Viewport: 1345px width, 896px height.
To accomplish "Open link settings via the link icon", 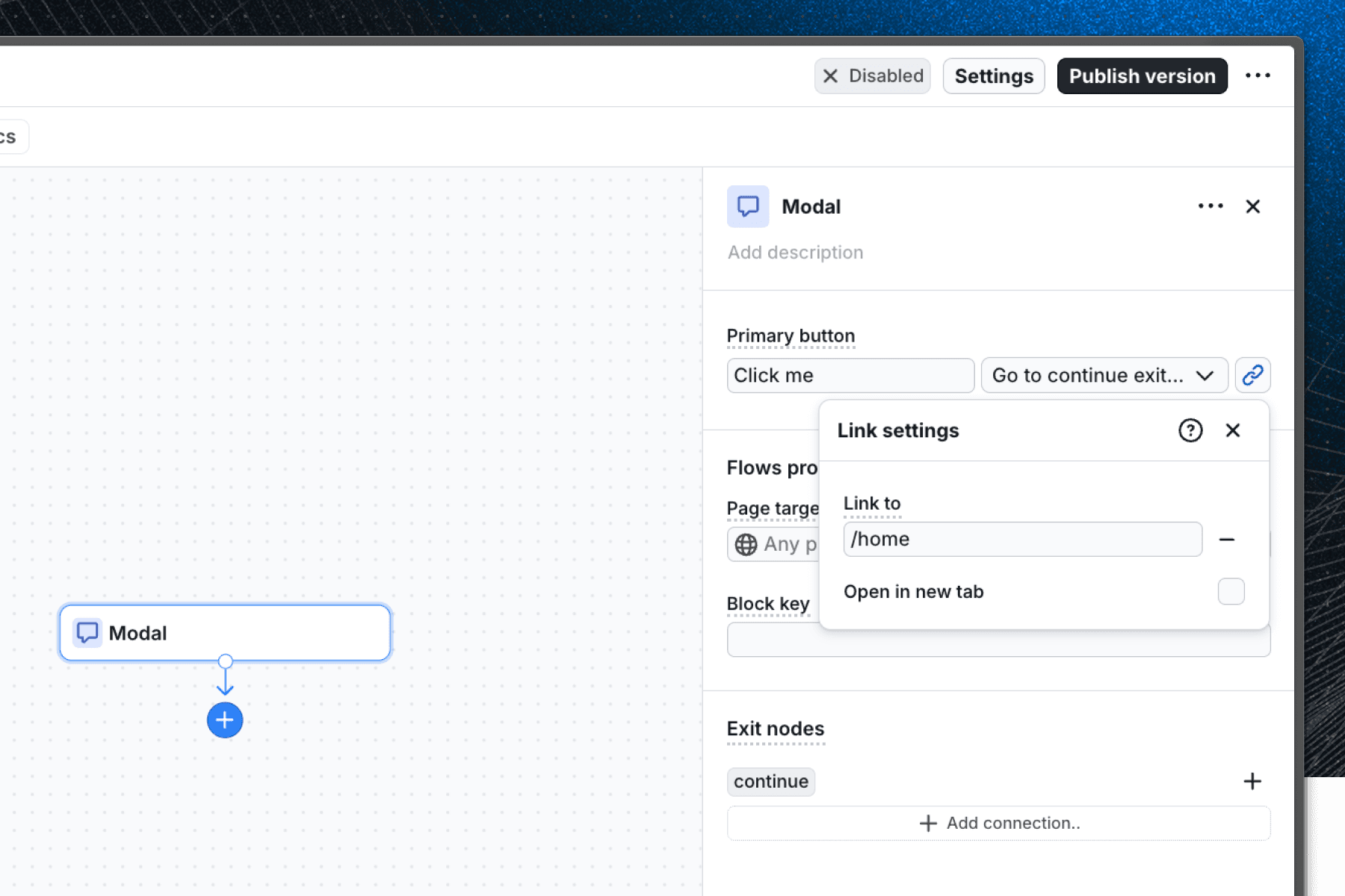I will [x=1252, y=375].
